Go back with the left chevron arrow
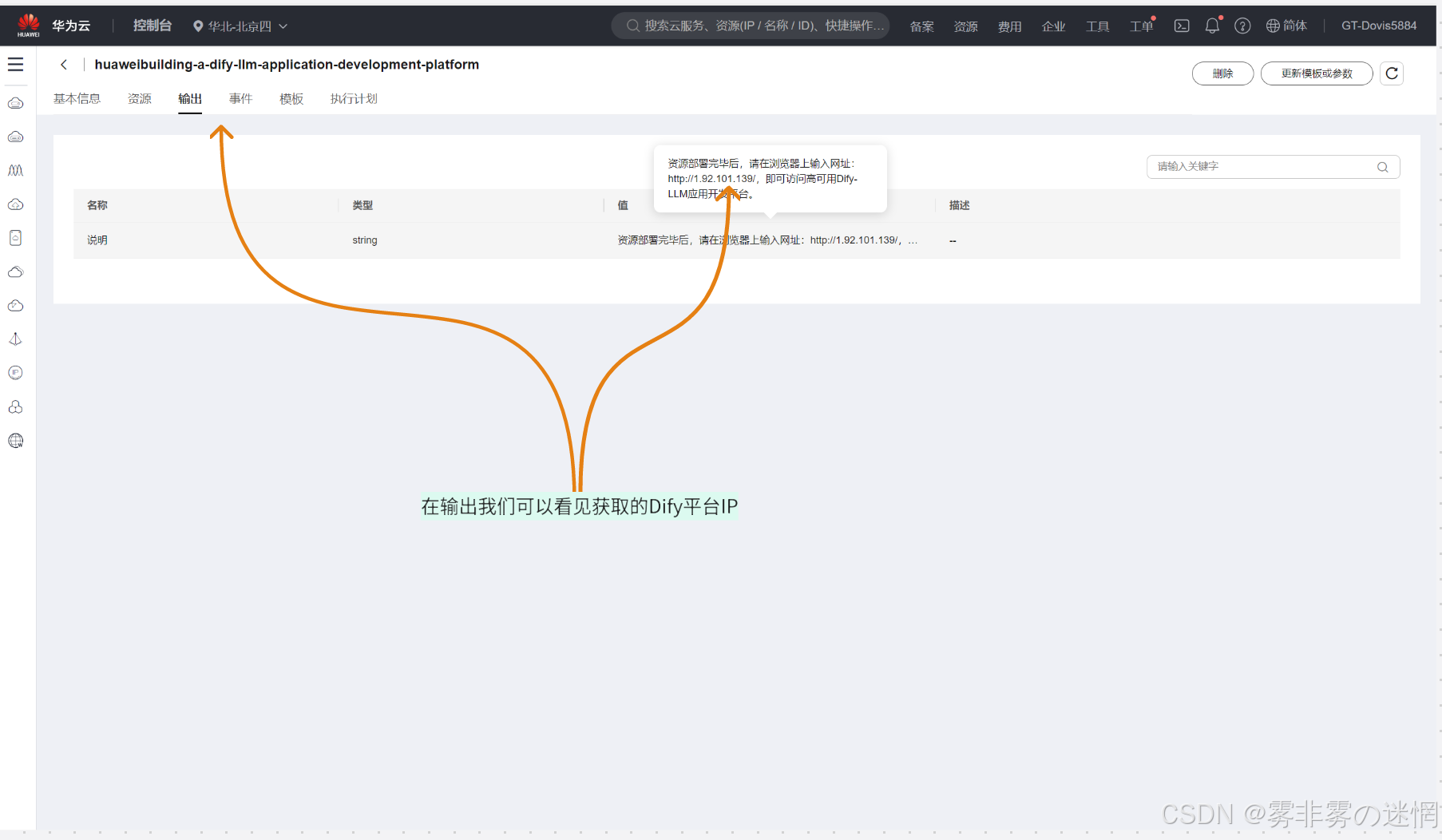 pyautogui.click(x=64, y=65)
